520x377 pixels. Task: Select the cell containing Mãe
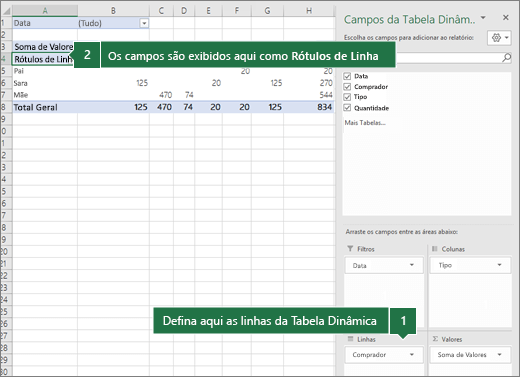tap(45, 95)
